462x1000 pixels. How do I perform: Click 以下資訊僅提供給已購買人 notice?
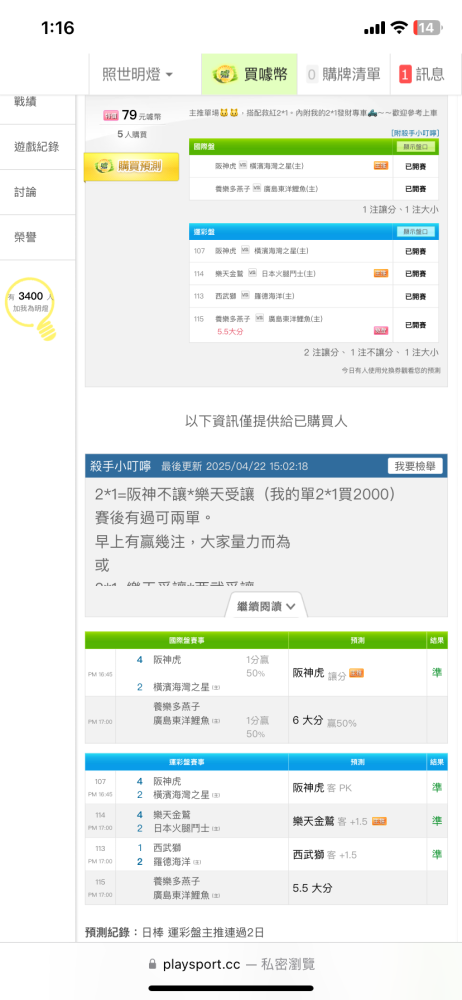click(266, 421)
